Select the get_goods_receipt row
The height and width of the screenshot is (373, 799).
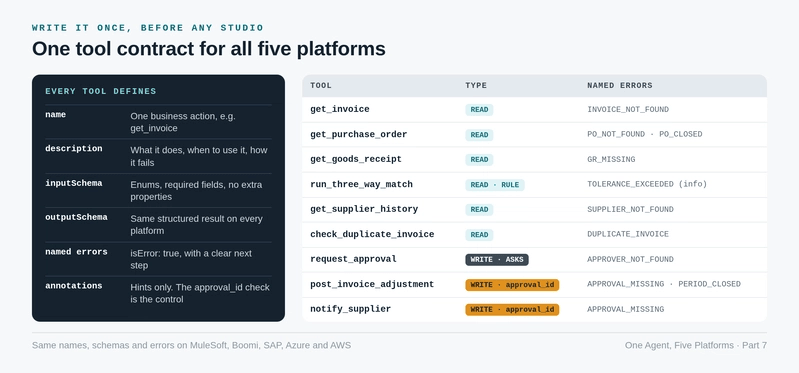pyautogui.click(x=534, y=159)
